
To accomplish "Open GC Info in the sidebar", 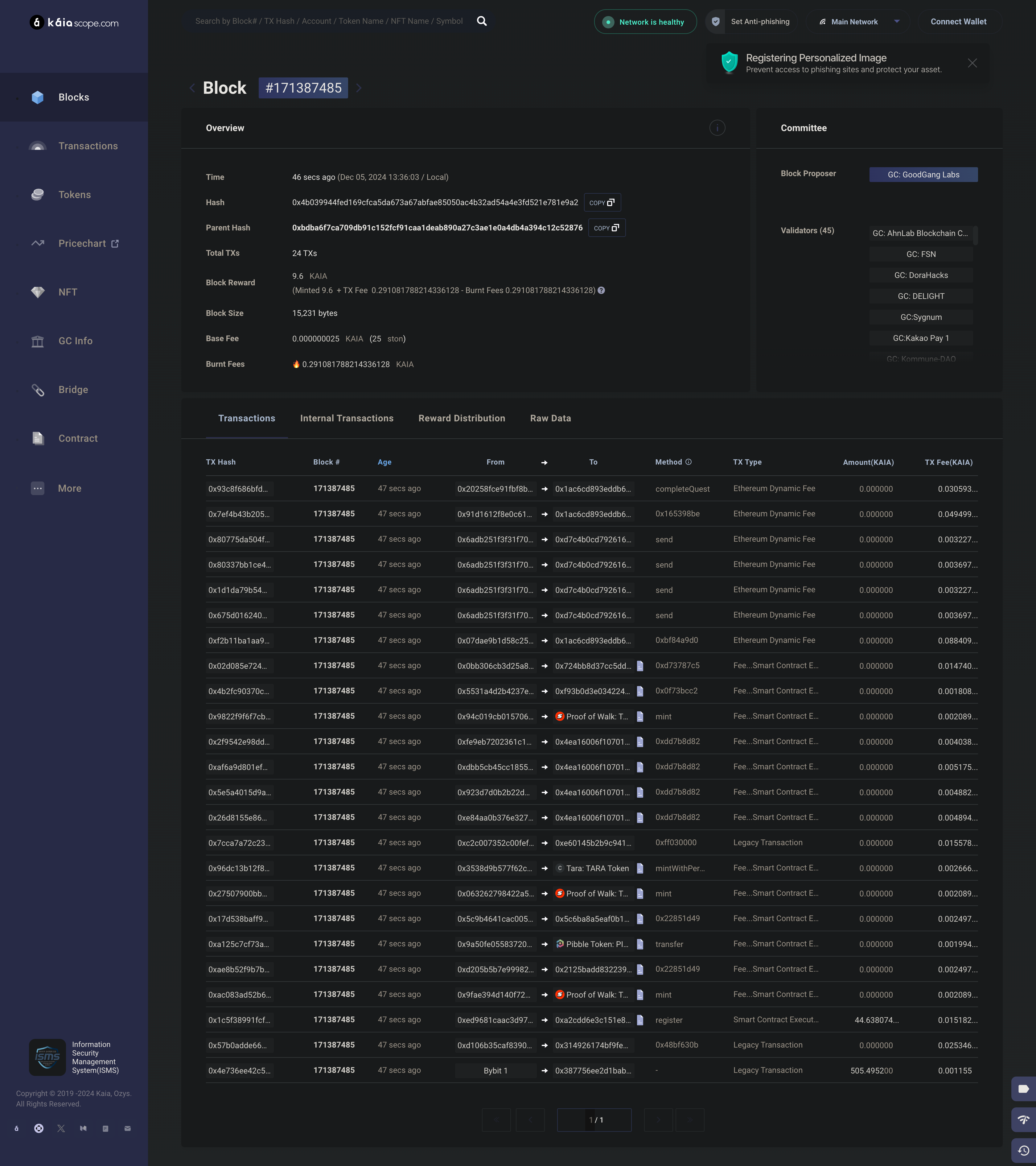I will 74,341.
